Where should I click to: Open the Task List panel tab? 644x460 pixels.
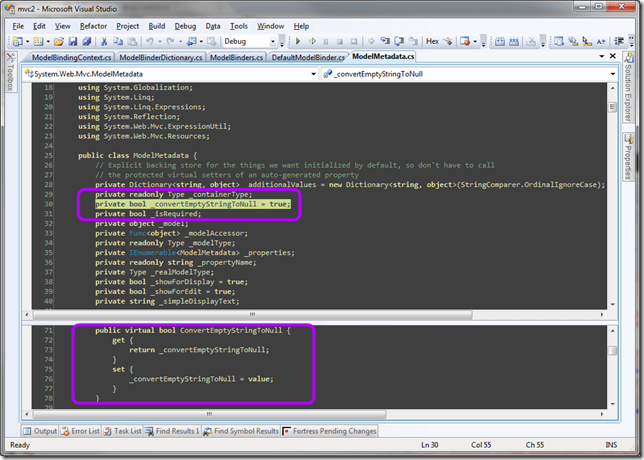(x=122, y=431)
